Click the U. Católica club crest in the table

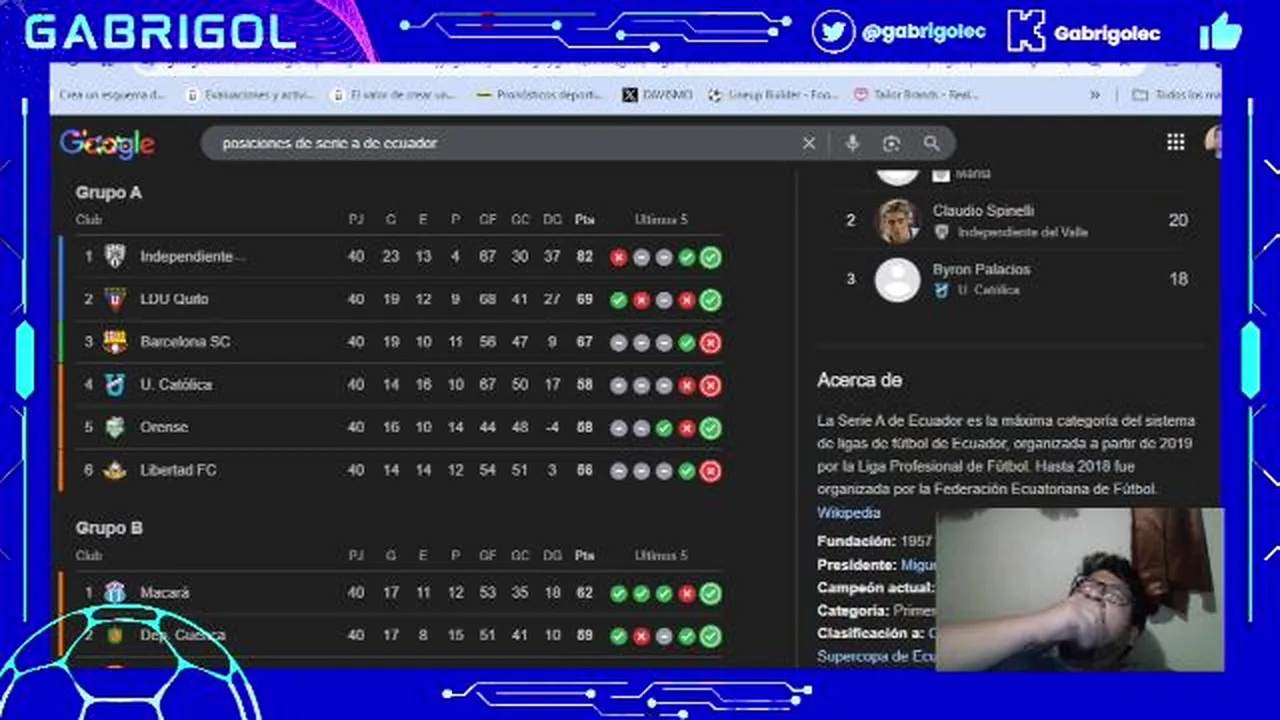coord(115,384)
